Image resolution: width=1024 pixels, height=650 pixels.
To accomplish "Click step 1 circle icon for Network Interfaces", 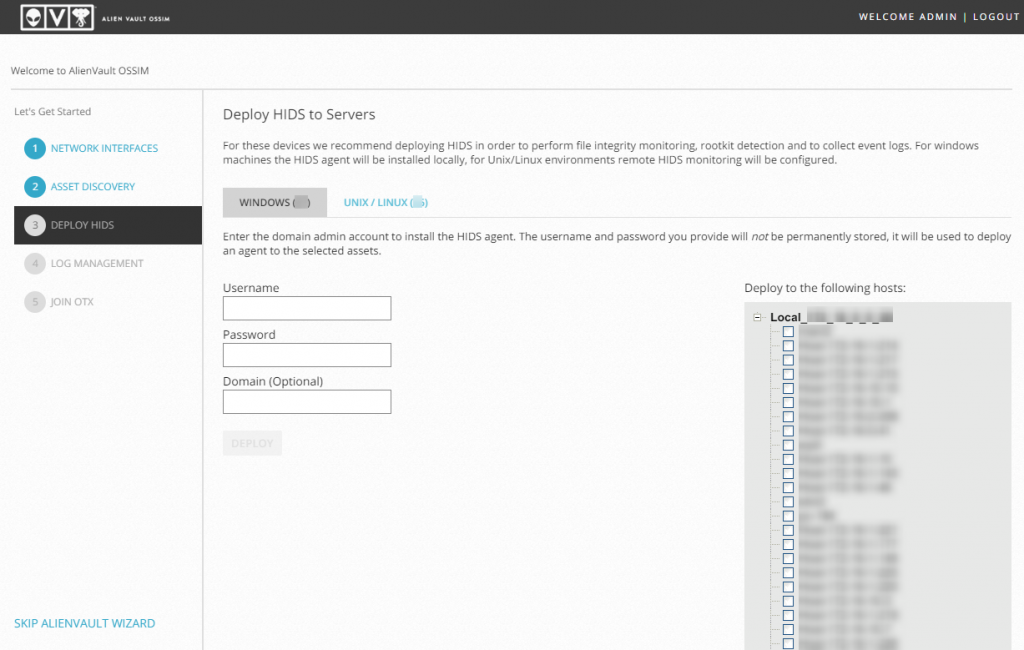I will pos(35,148).
